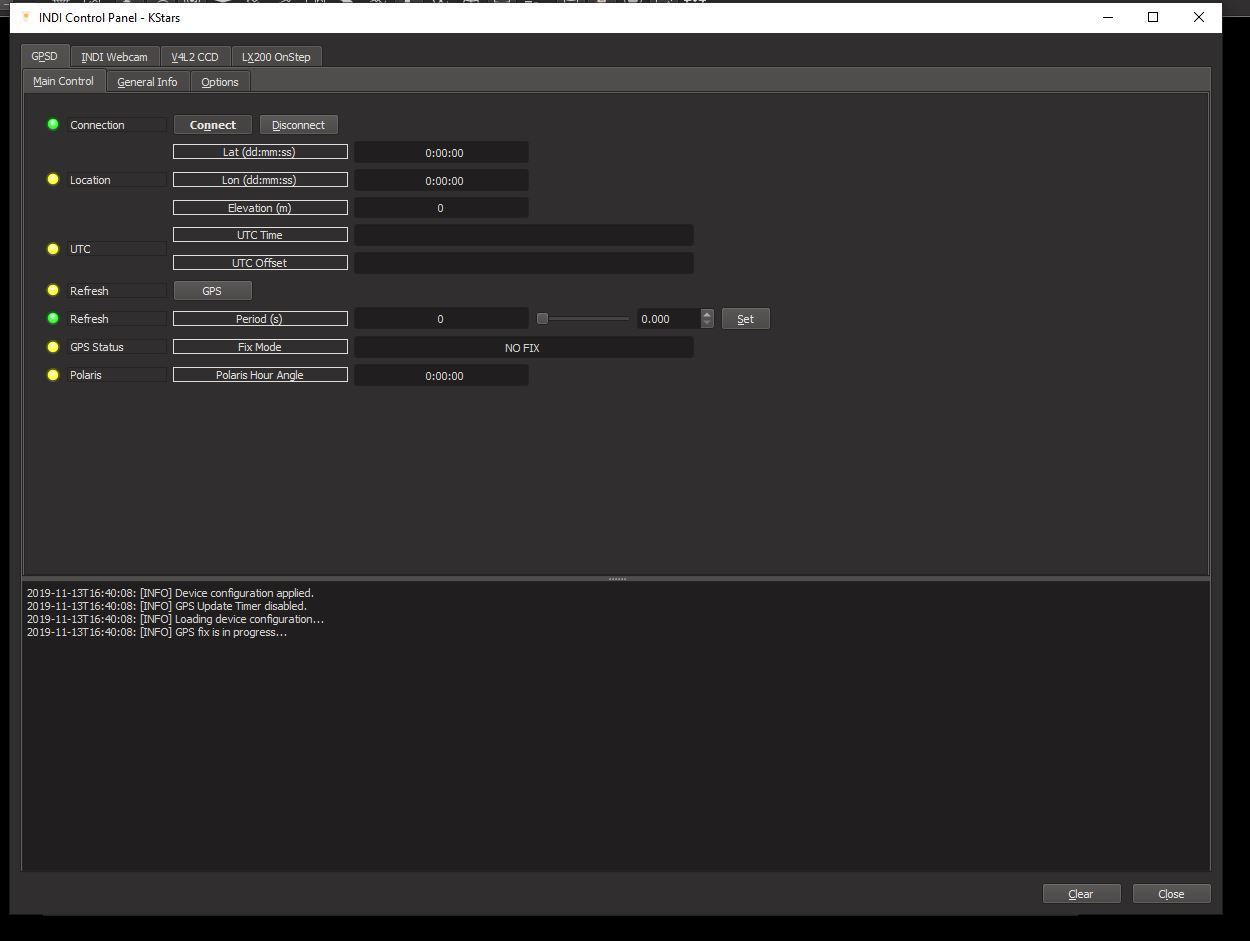Click the Period (s) label
Screen dimensions: 1250x941
coord(260,319)
